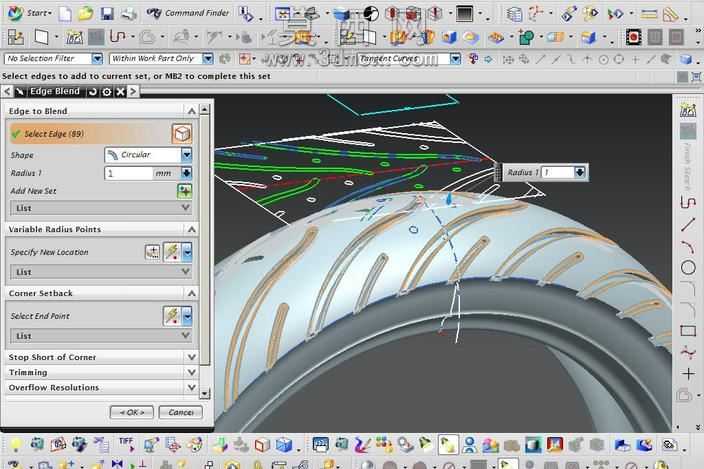The height and width of the screenshot is (469, 704).
Task: Select the Point plus tool in right sidebar
Action: point(688,373)
